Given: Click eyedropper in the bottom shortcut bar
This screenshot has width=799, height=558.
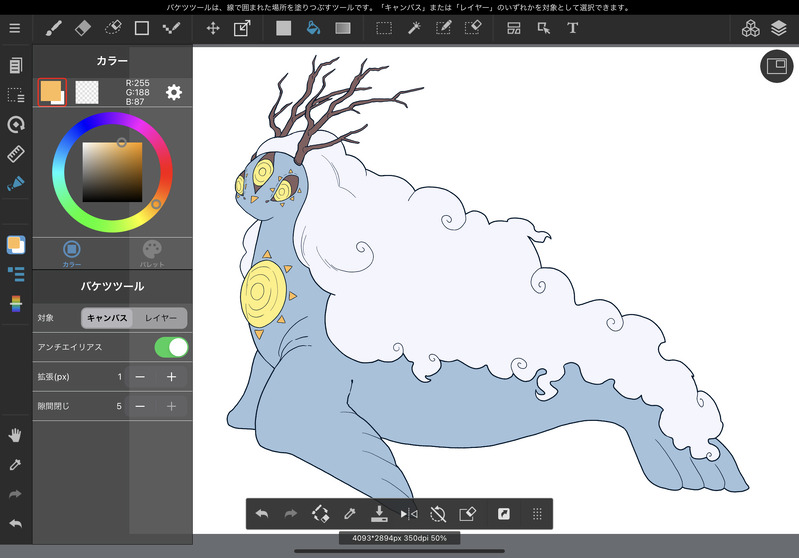Looking at the screenshot, I should [350, 514].
